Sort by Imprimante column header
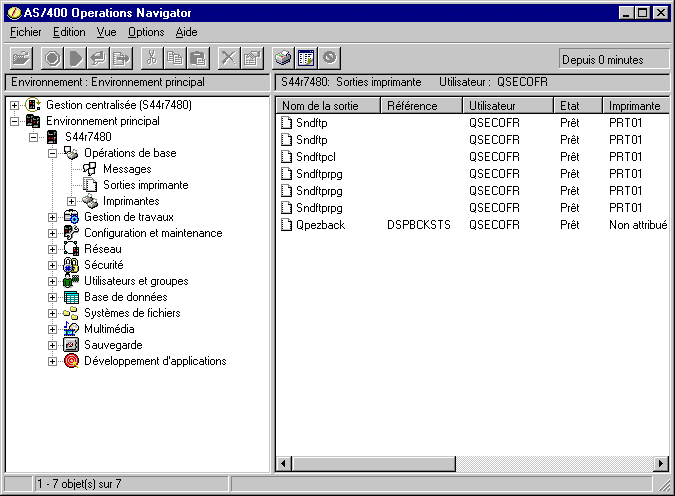 click(636, 105)
